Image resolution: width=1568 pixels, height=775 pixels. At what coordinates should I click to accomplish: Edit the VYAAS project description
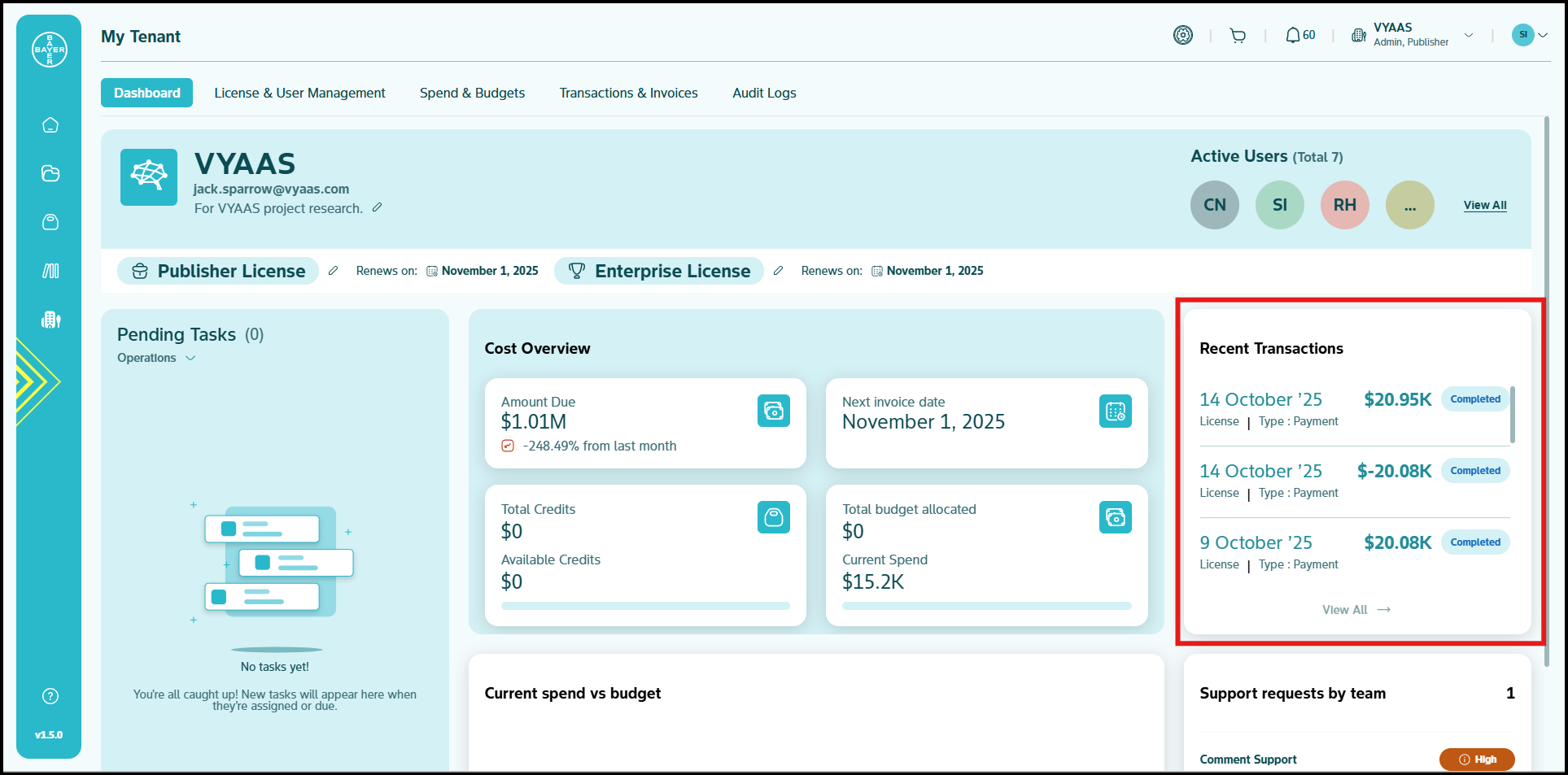[377, 208]
